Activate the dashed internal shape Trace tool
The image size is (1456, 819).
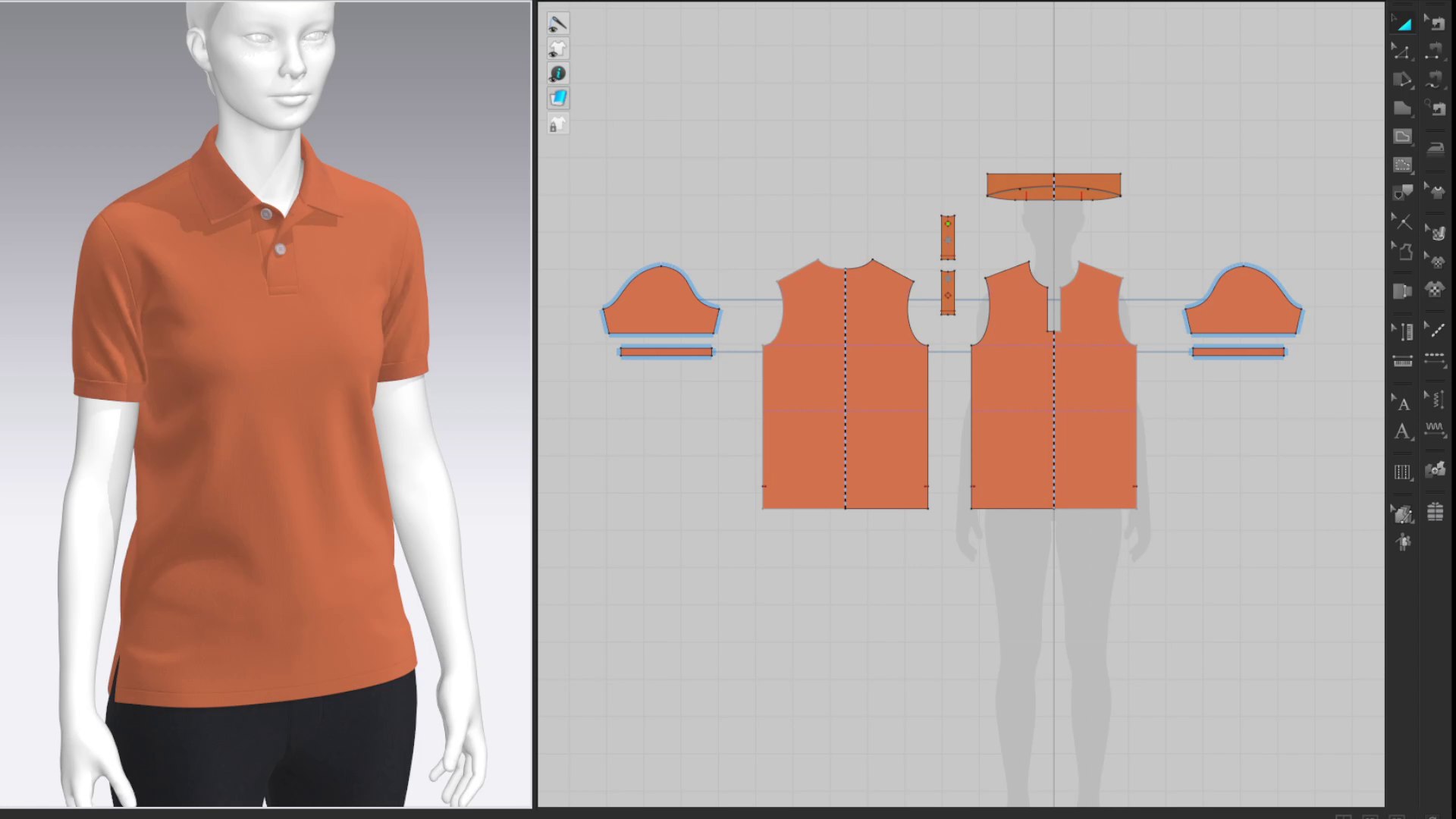pos(1401,165)
